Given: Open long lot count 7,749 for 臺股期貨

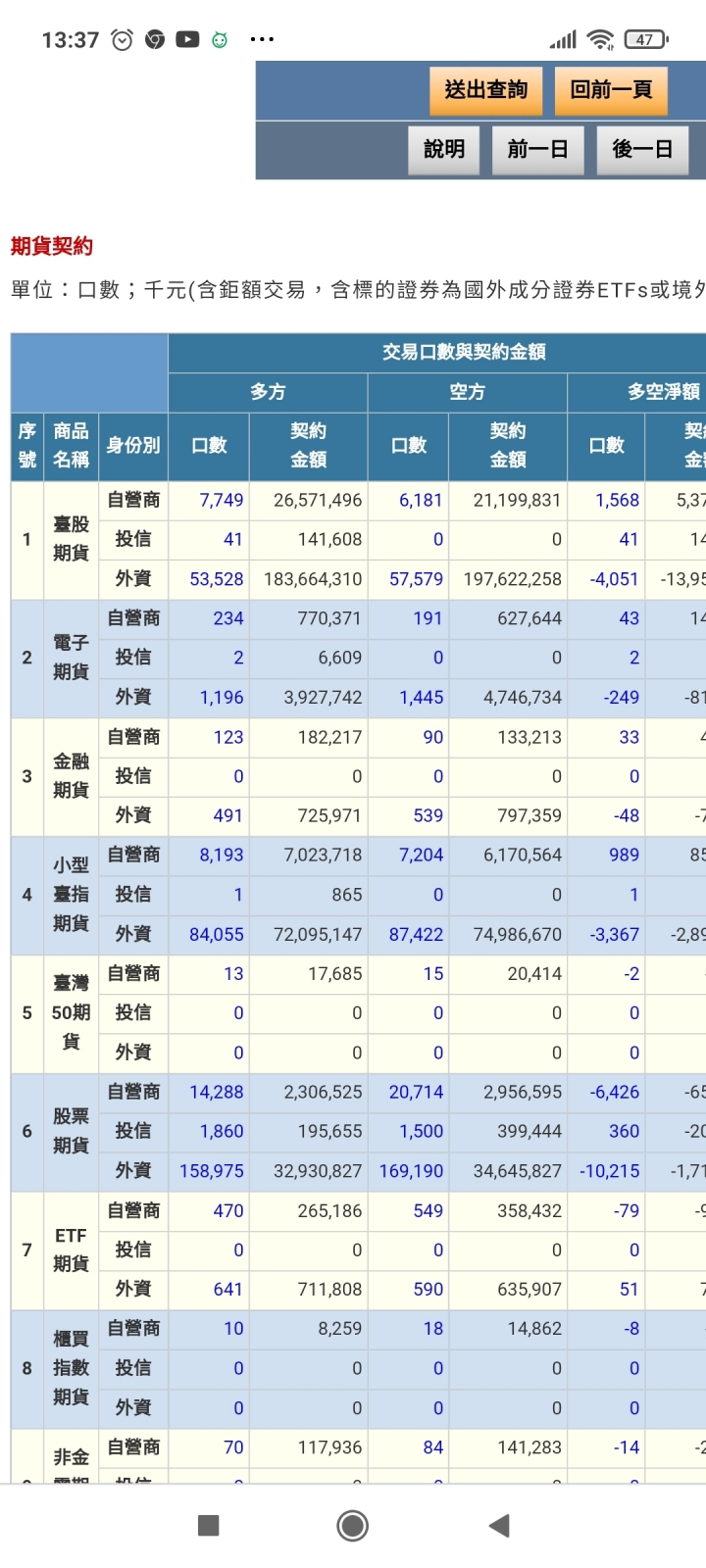Looking at the screenshot, I should tap(222, 500).
